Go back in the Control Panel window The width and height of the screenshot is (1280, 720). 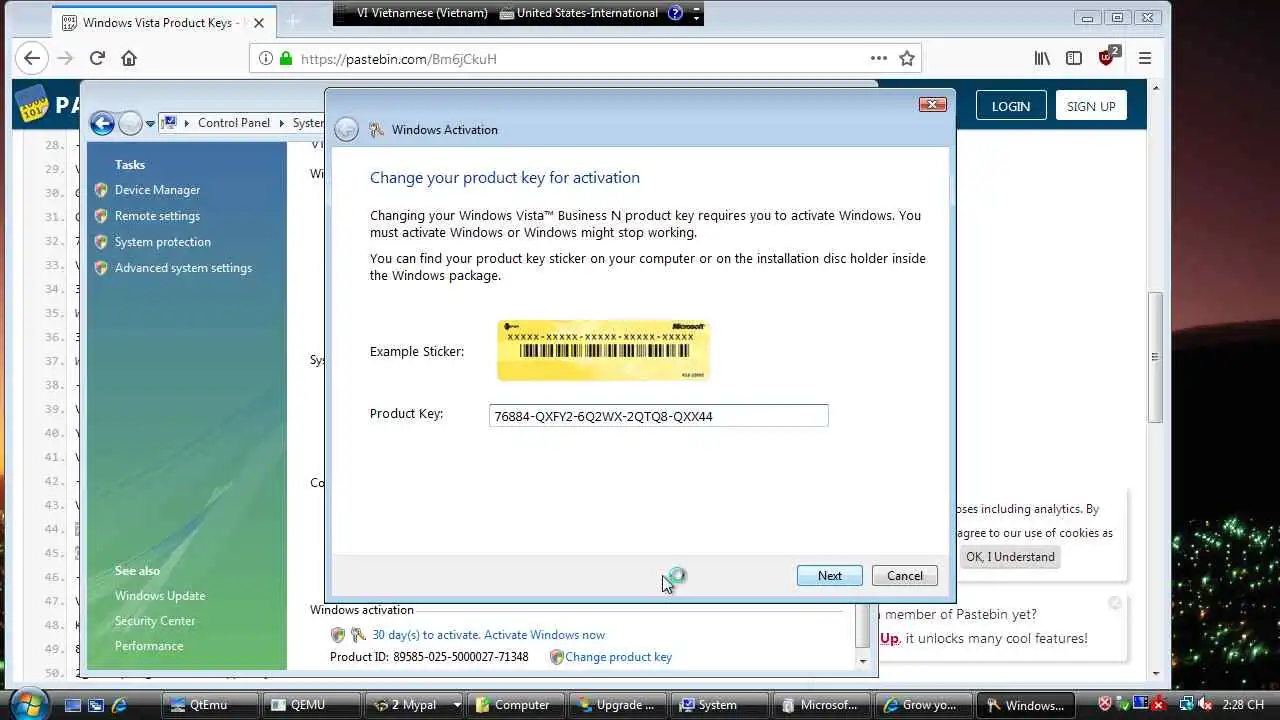click(102, 123)
